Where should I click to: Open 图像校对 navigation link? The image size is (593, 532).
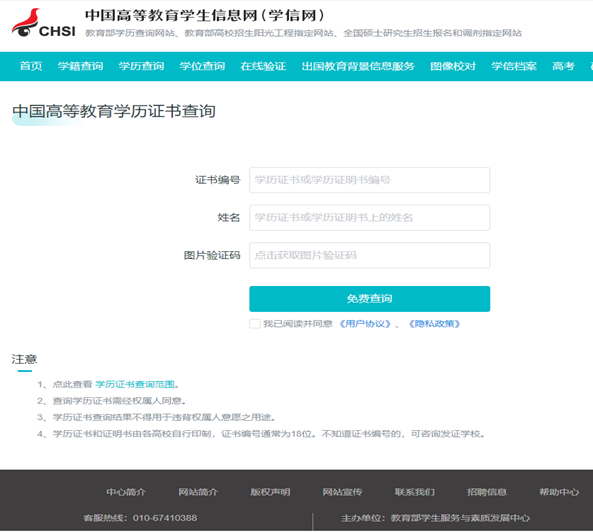453,66
